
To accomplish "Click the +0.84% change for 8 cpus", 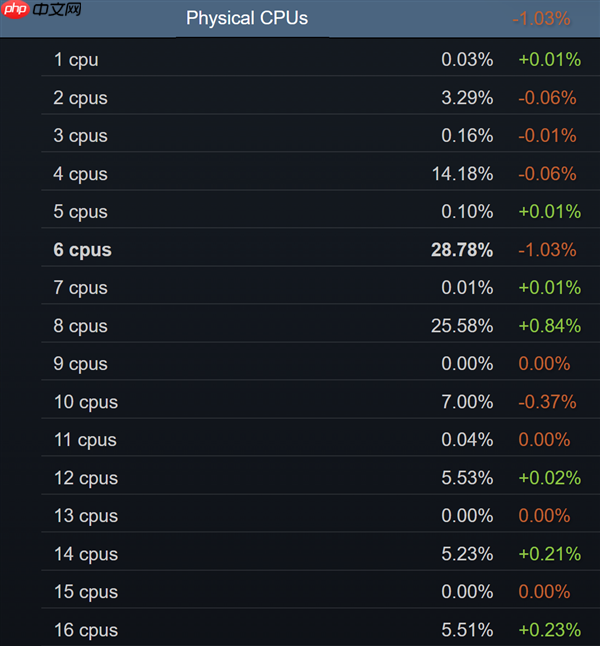I will click(x=549, y=326).
